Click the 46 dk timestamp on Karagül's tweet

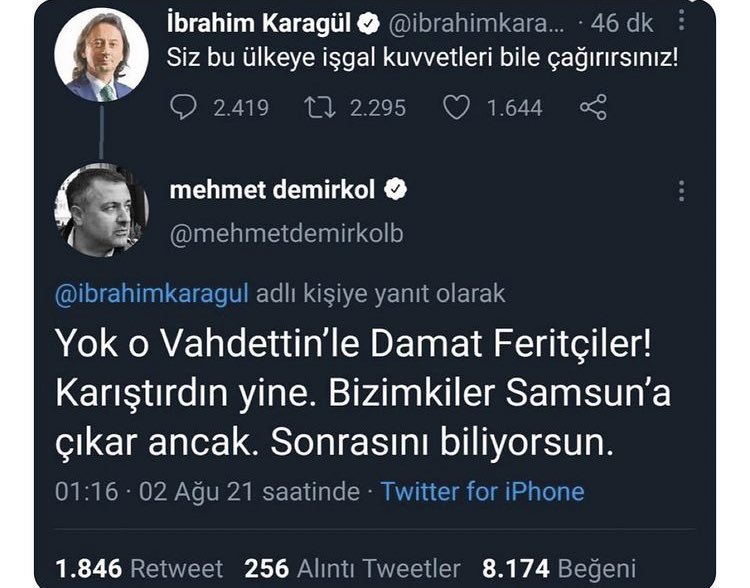pos(622,22)
